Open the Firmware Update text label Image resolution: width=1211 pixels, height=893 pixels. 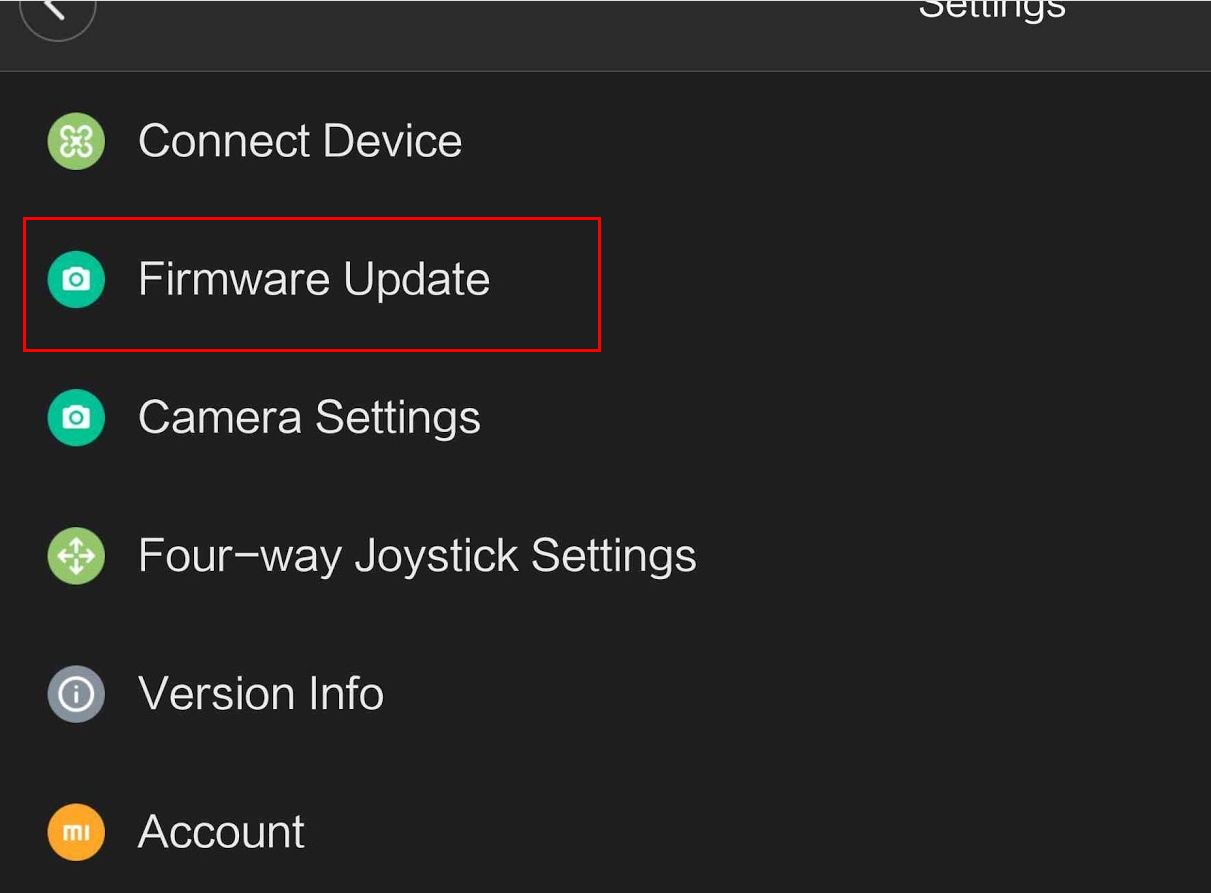click(x=314, y=279)
